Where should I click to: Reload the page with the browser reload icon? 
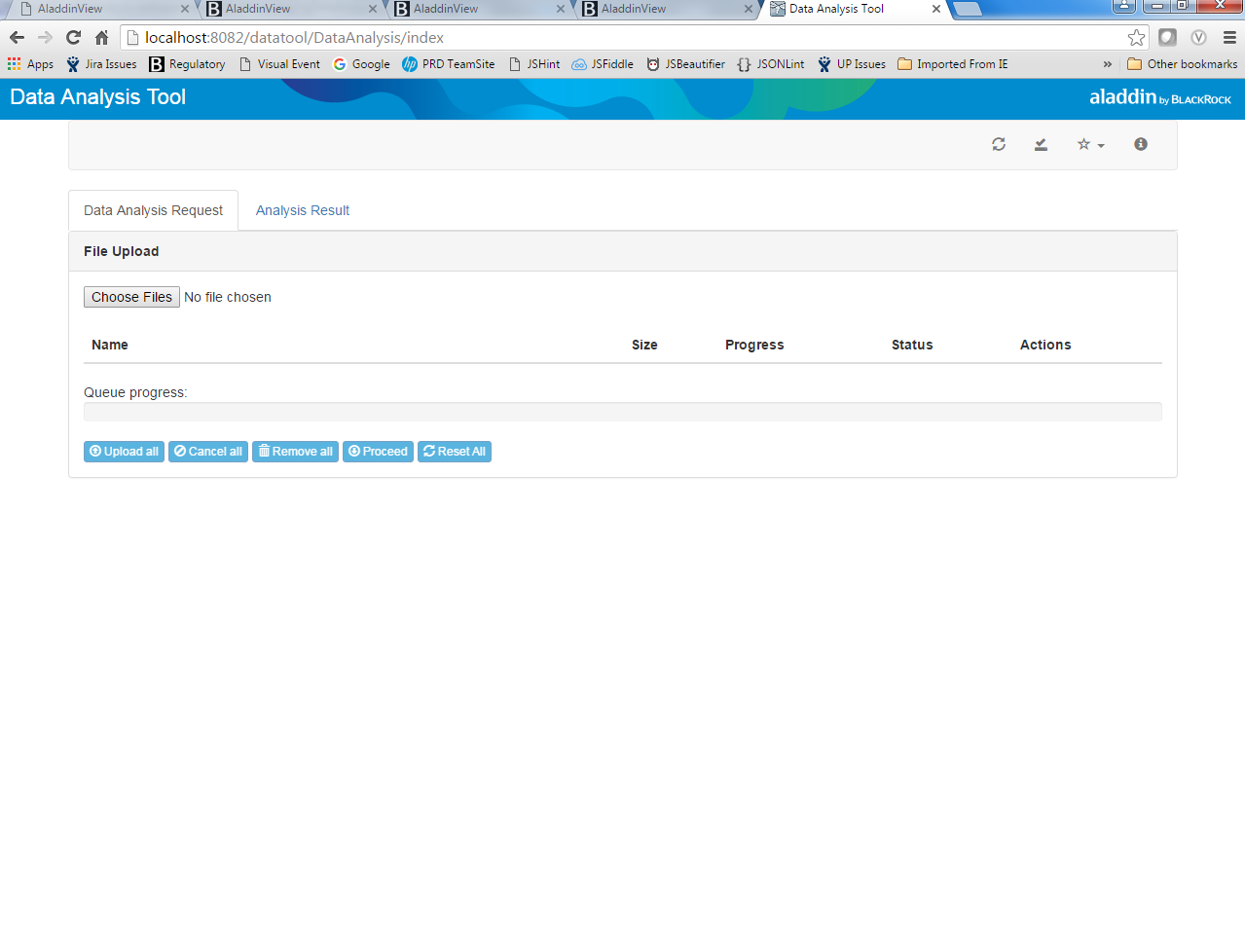pos(73,37)
